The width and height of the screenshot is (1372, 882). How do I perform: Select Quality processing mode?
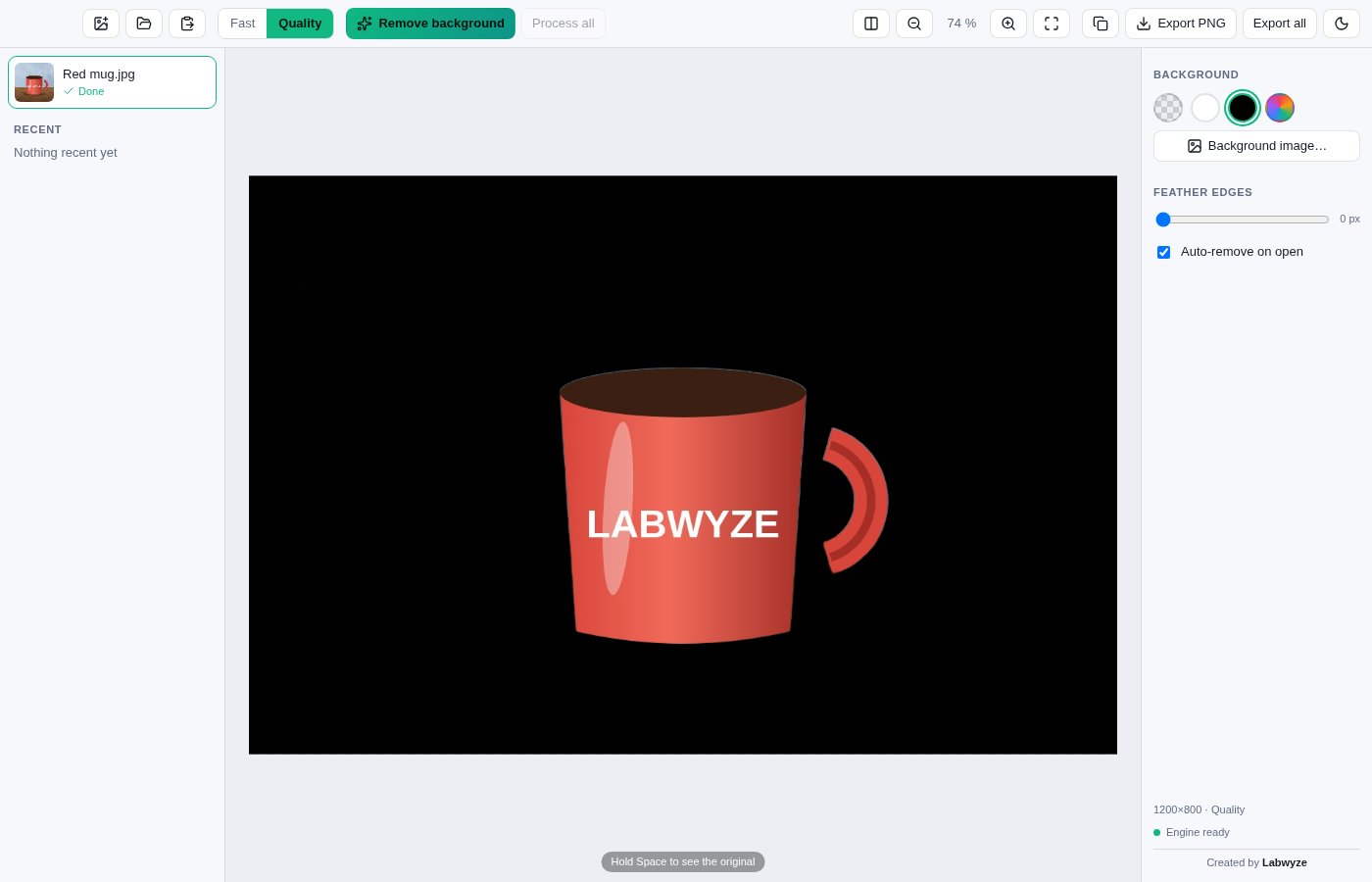[300, 24]
